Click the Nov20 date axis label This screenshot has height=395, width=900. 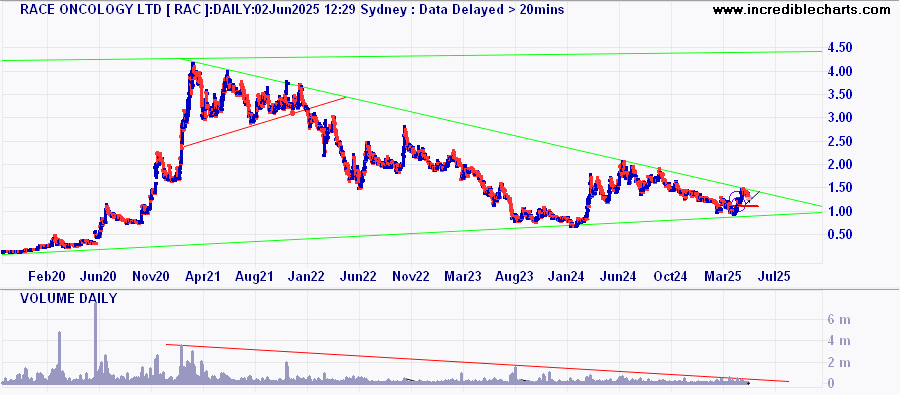click(151, 276)
